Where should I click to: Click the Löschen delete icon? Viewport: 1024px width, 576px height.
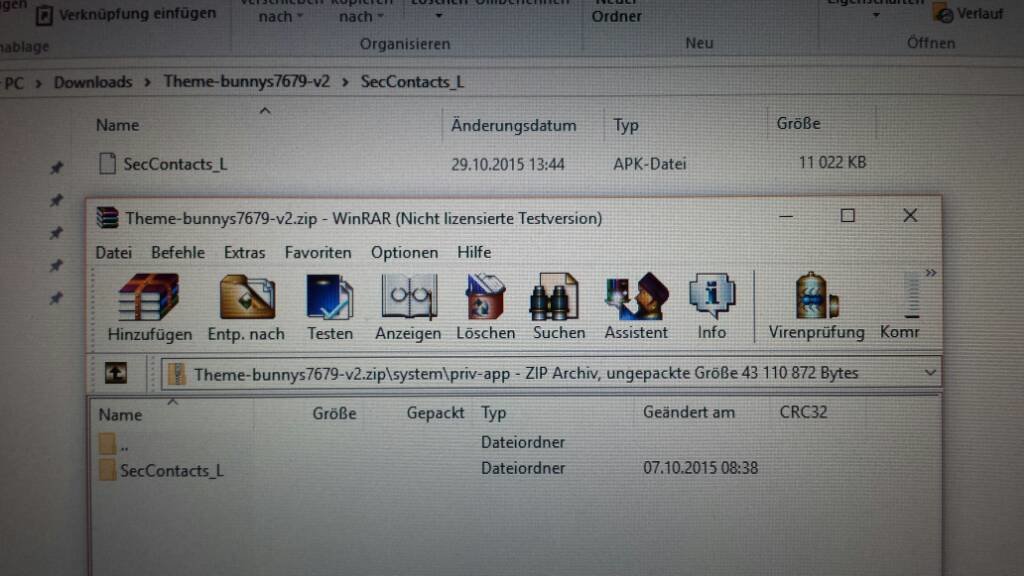pyautogui.click(x=485, y=307)
